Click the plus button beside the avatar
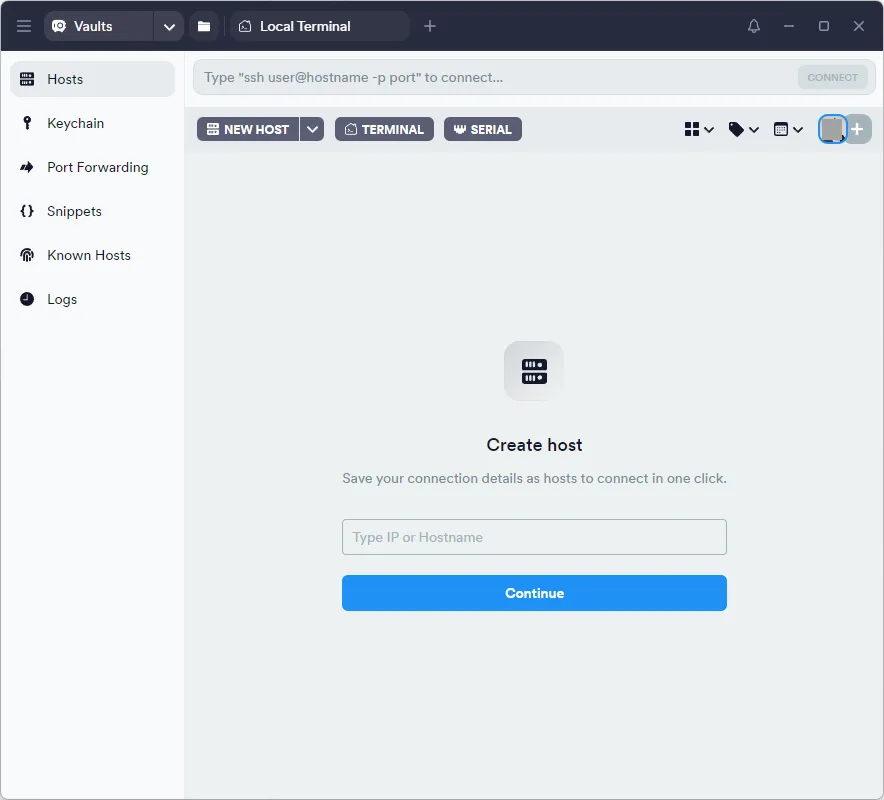 point(858,129)
